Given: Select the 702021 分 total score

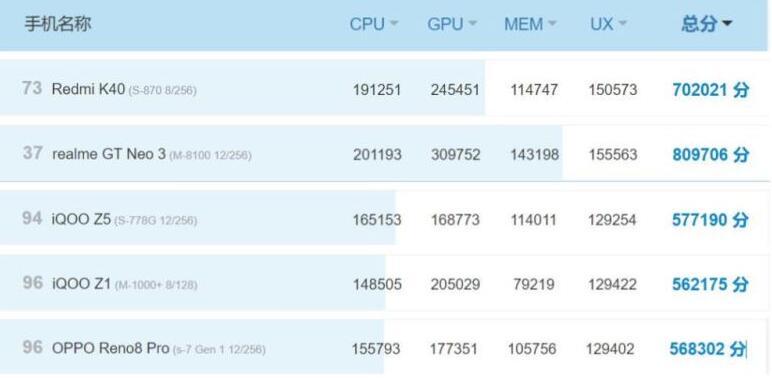Looking at the screenshot, I should (x=710, y=90).
